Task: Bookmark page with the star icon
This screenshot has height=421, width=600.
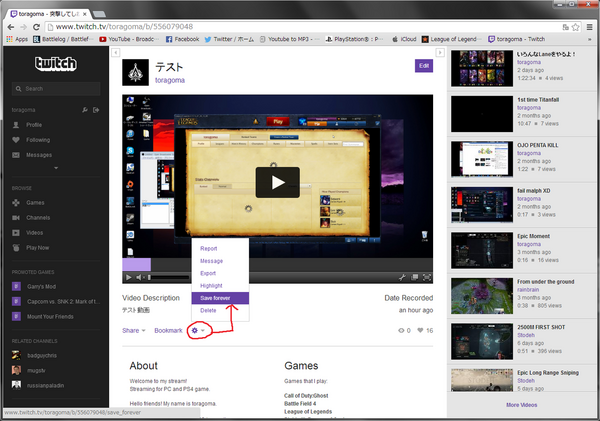Action: coord(576,27)
